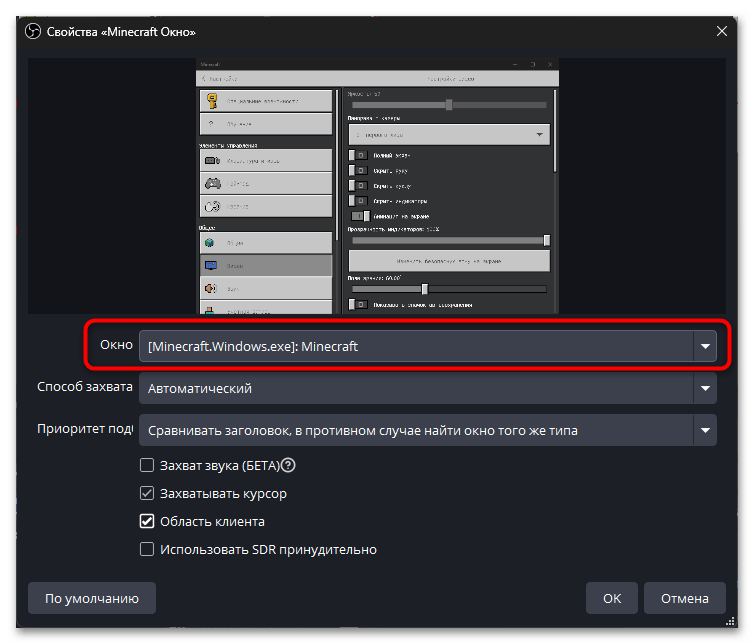The height and width of the screenshot is (644, 754).
Task: Click resize grip at dialog corner
Action: point(730,621)
